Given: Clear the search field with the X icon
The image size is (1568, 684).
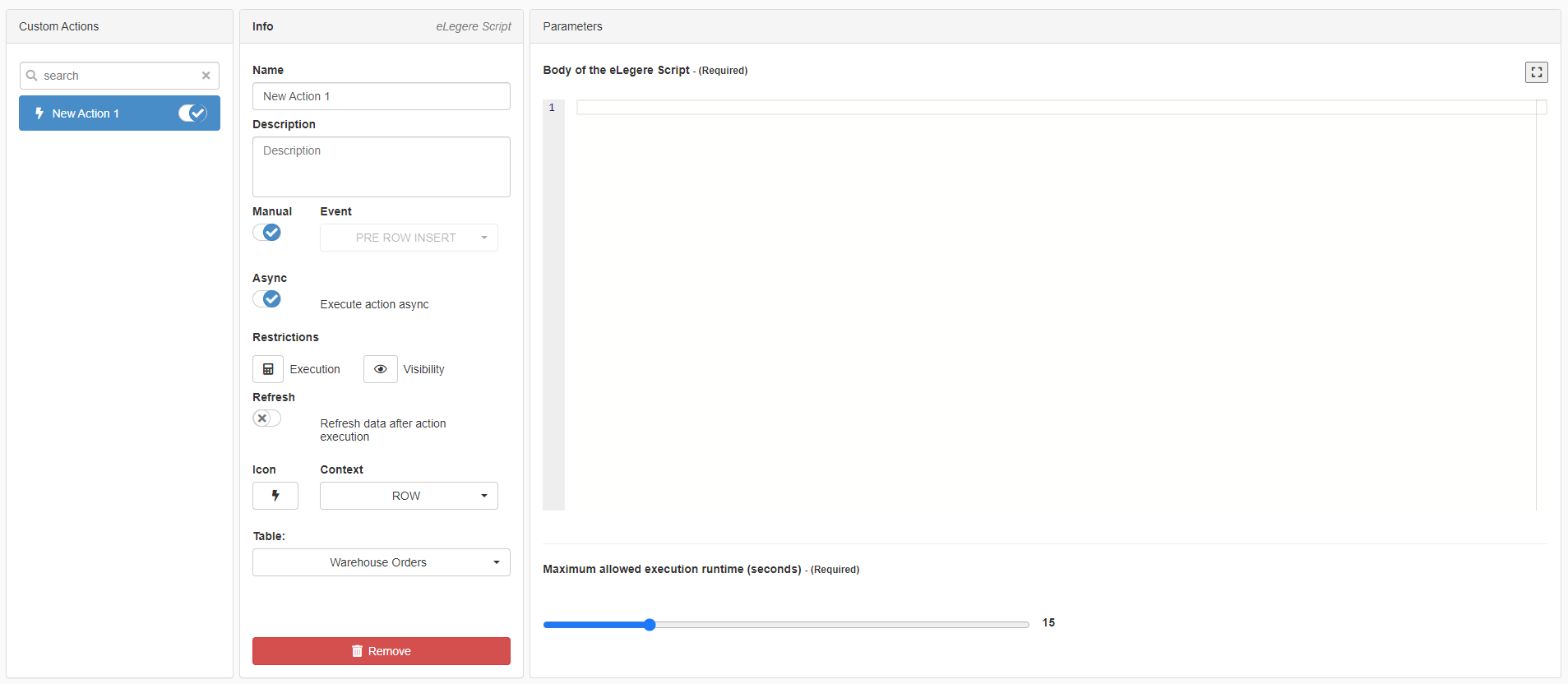Looking at the screenshot, I should [206, 76].
